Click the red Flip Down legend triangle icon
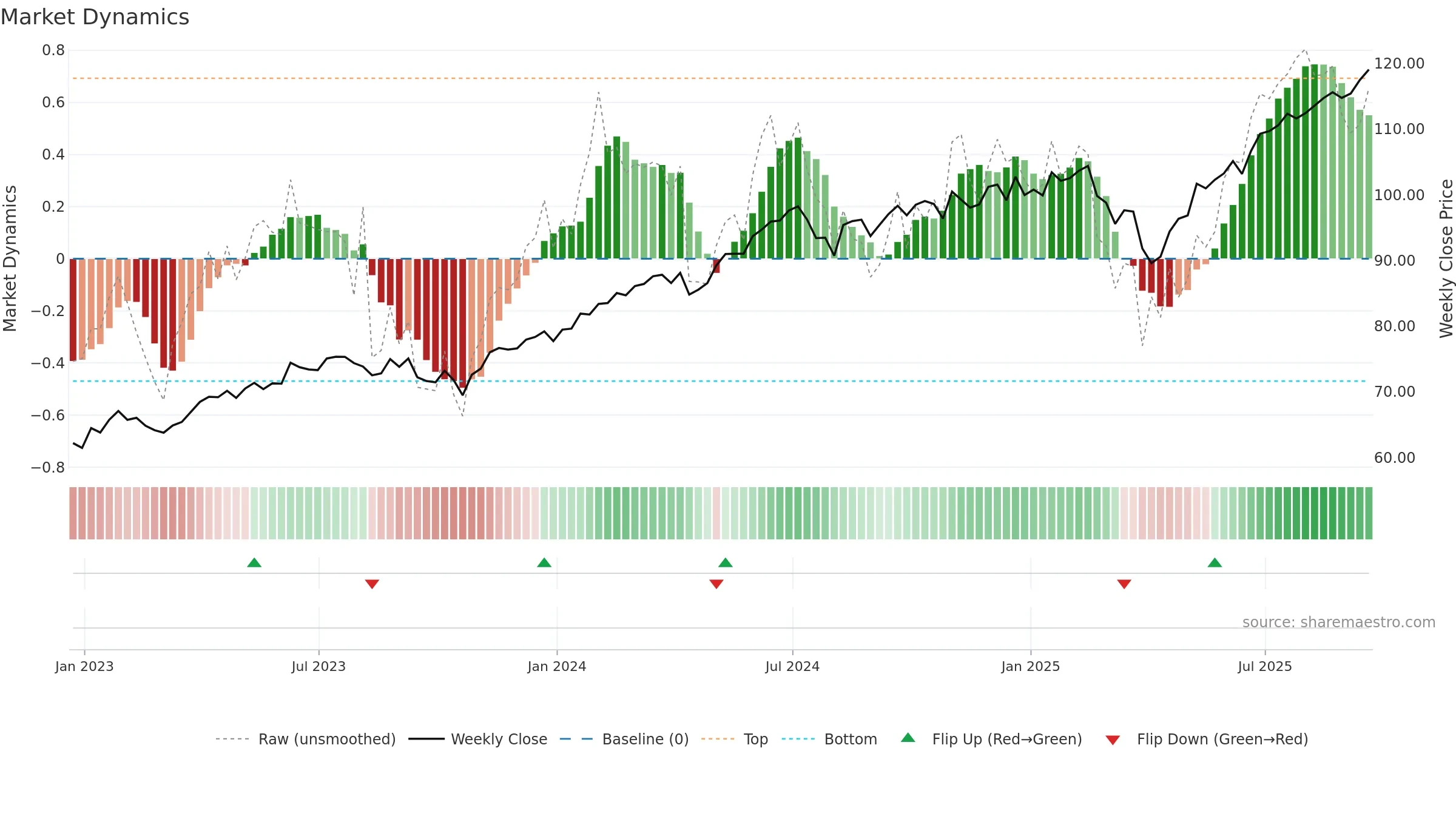Image resolution: width=1456 pixels, height=819 pixels. coord(1113,740)
